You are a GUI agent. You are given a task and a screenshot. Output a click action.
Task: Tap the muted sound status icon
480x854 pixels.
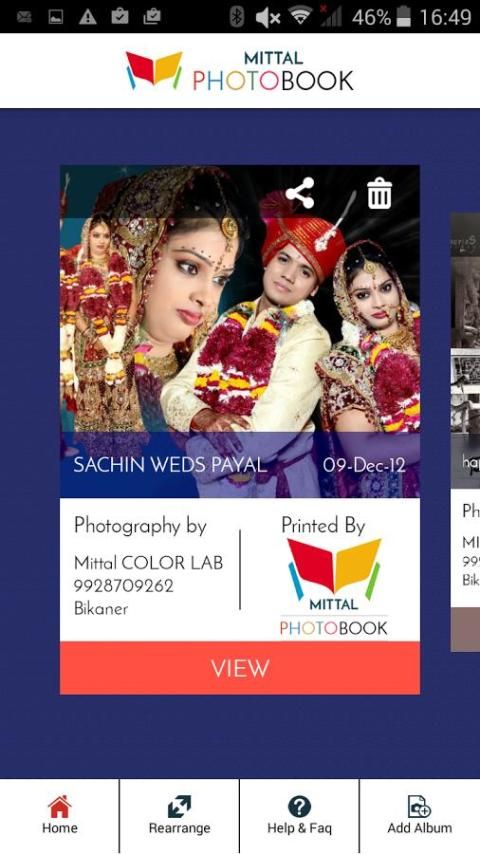268,17
